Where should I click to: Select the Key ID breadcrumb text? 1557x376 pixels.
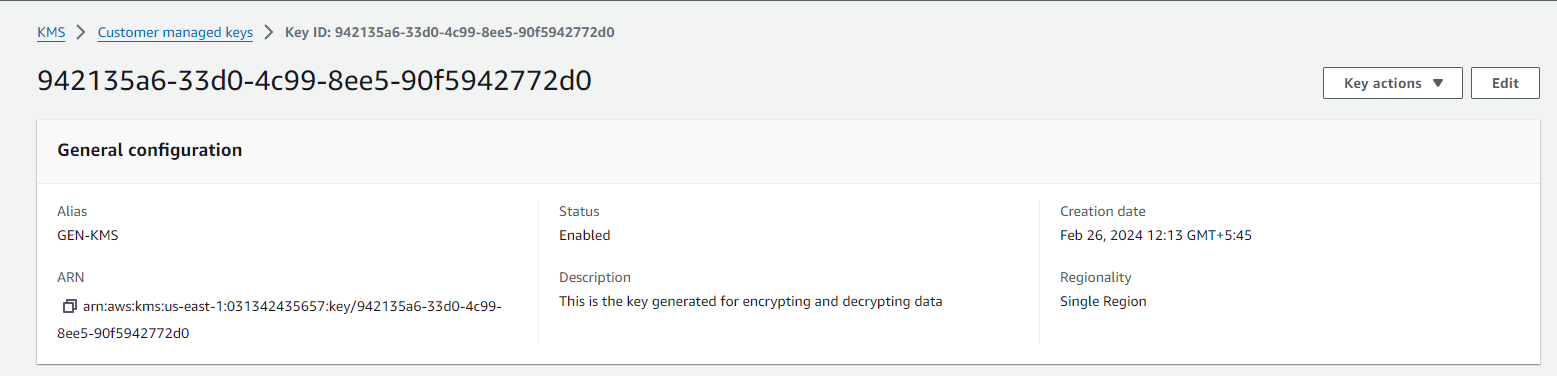(450, 32)
